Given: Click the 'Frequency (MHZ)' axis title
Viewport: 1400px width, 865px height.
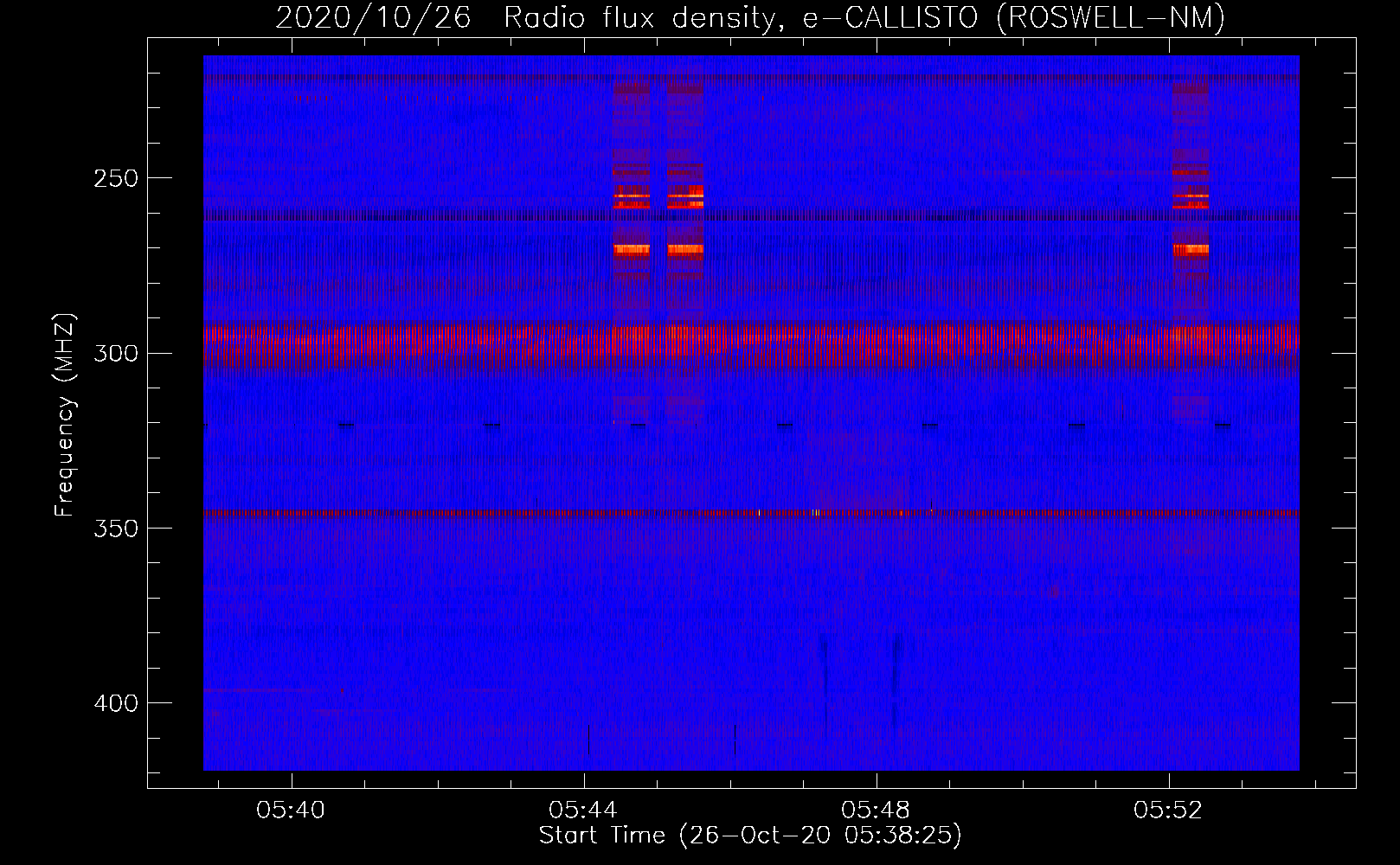Looking at the screenshot, I should [66, 415].
